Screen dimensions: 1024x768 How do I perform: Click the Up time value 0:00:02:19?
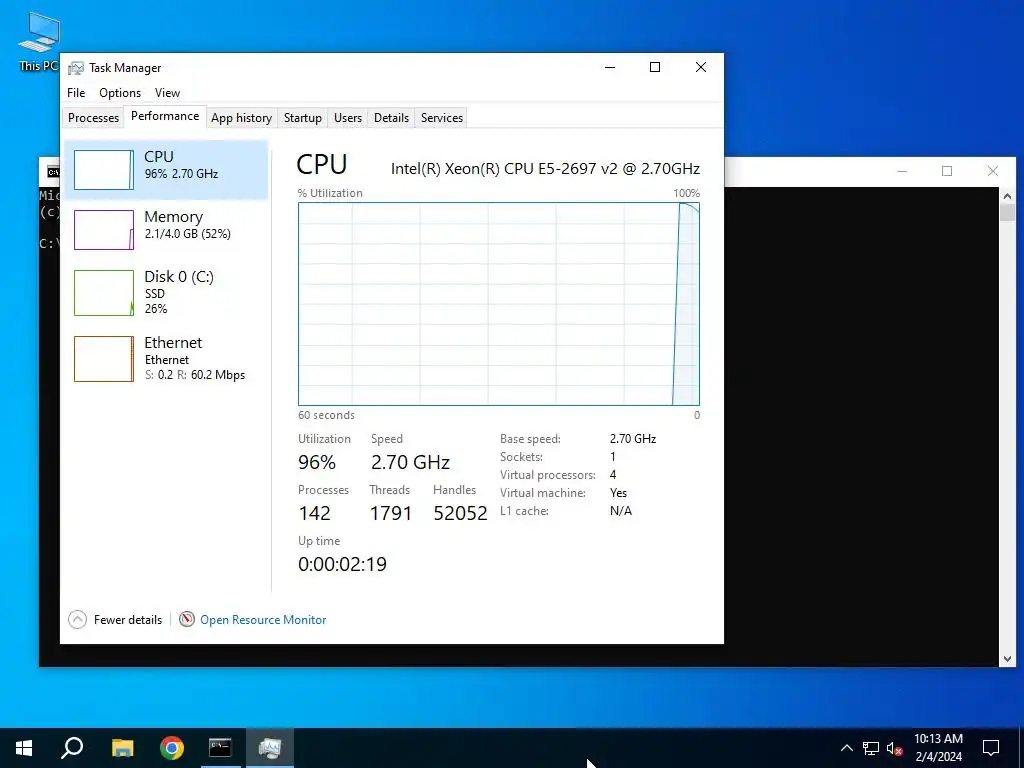click(342, 564)
